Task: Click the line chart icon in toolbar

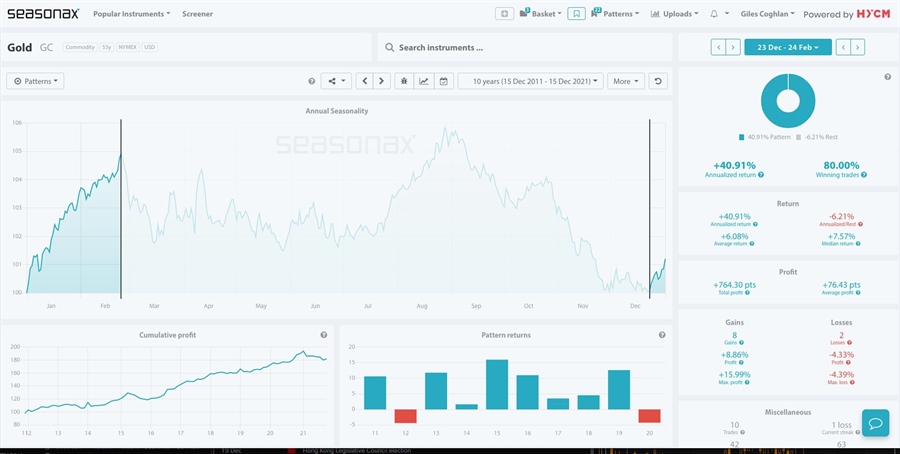Action: [x=424, y=81]
